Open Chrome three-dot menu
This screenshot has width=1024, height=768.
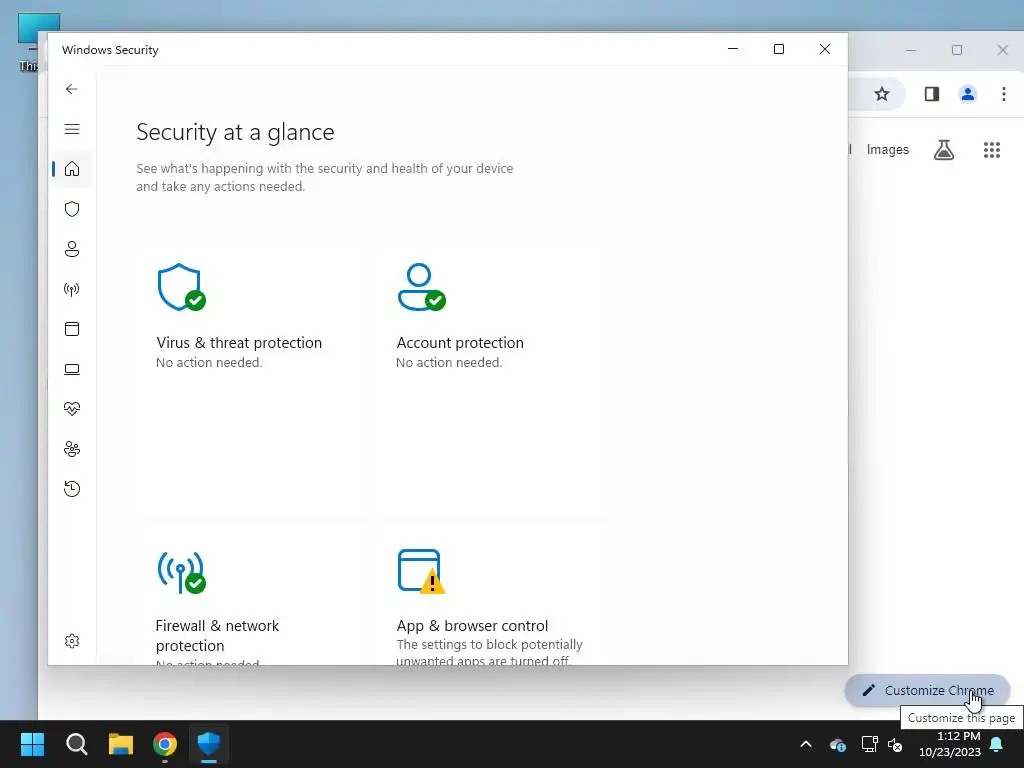[x=1004, y=94]
